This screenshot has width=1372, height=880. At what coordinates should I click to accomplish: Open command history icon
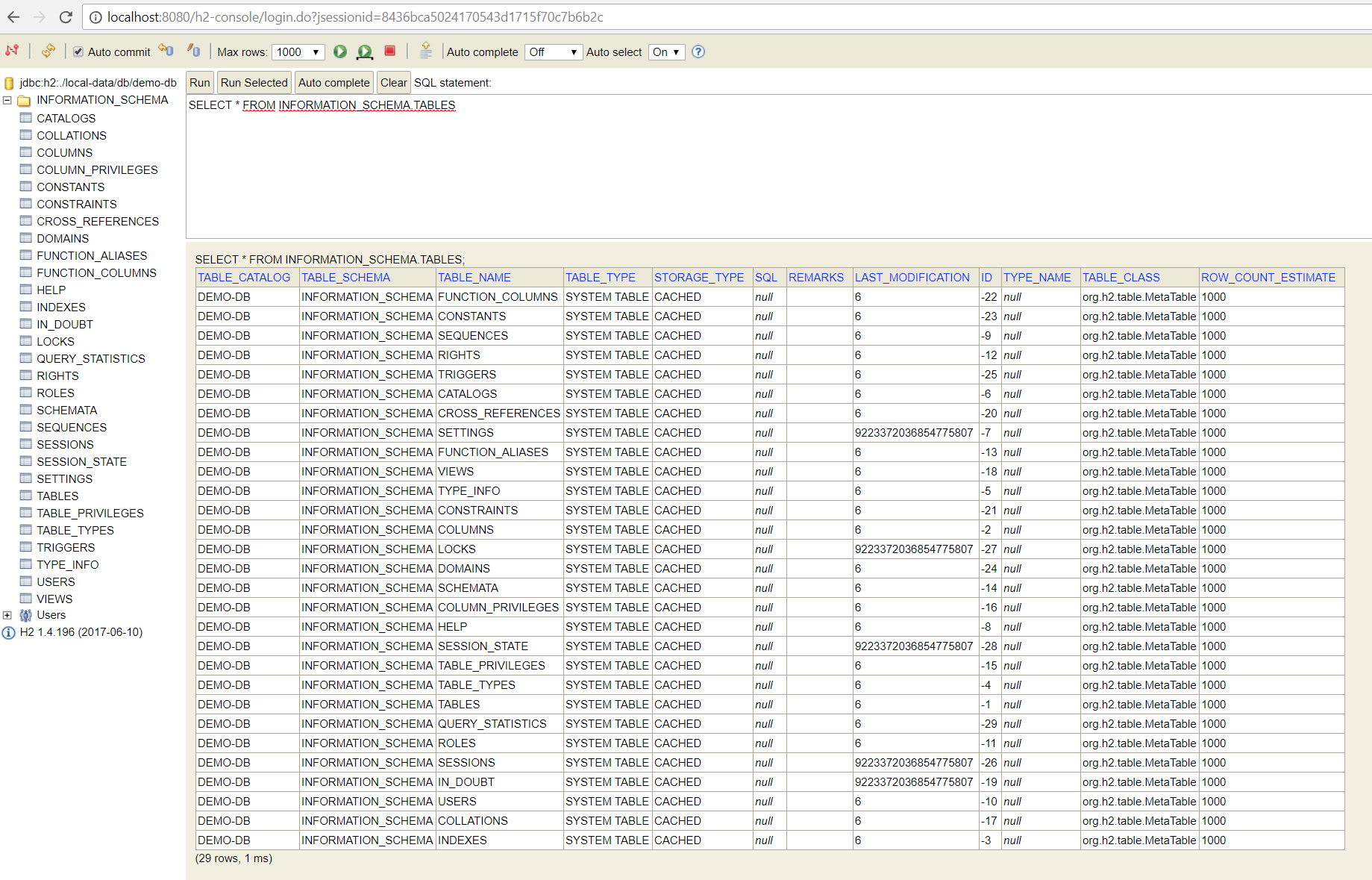(426, 51)
